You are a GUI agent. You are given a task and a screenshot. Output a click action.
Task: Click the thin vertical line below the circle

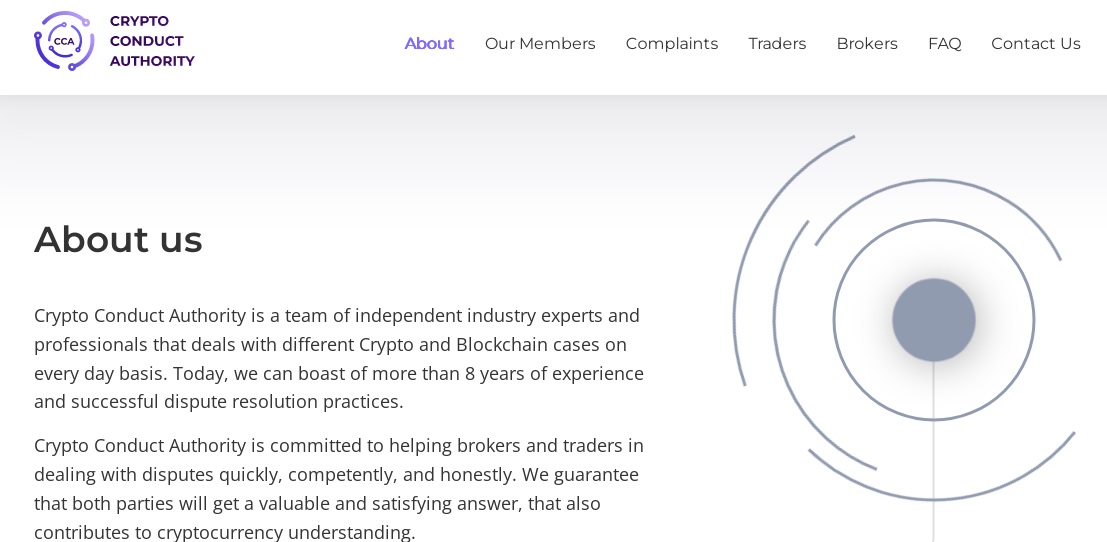click(x=933, y=452)
